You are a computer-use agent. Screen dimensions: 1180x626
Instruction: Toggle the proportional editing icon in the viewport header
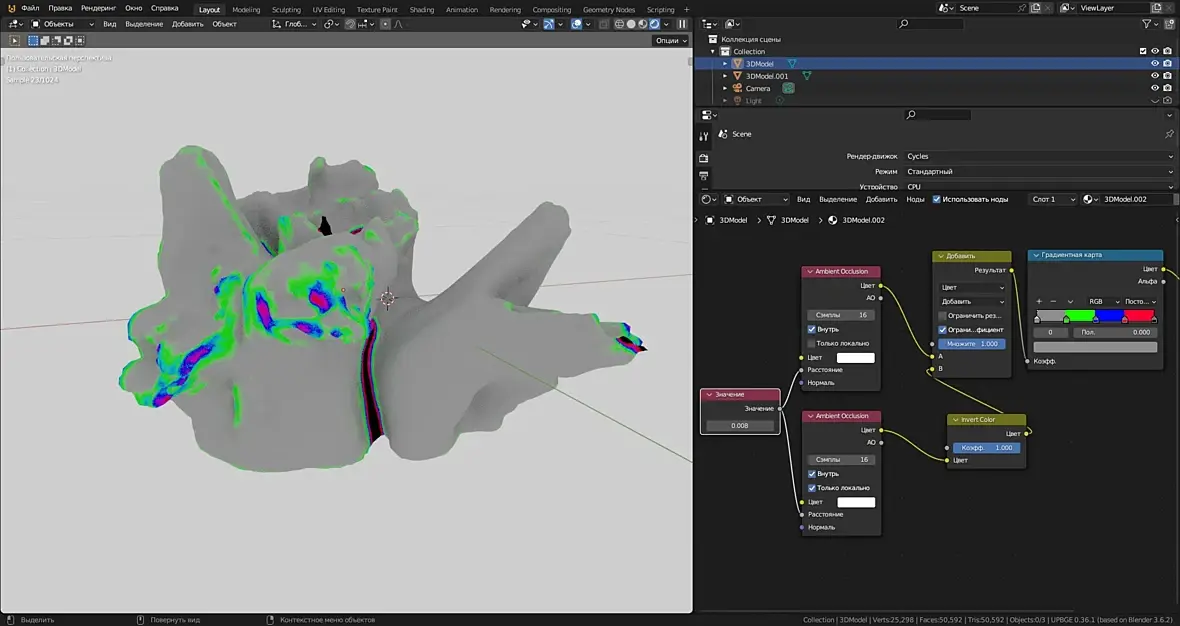coord(386,24)
